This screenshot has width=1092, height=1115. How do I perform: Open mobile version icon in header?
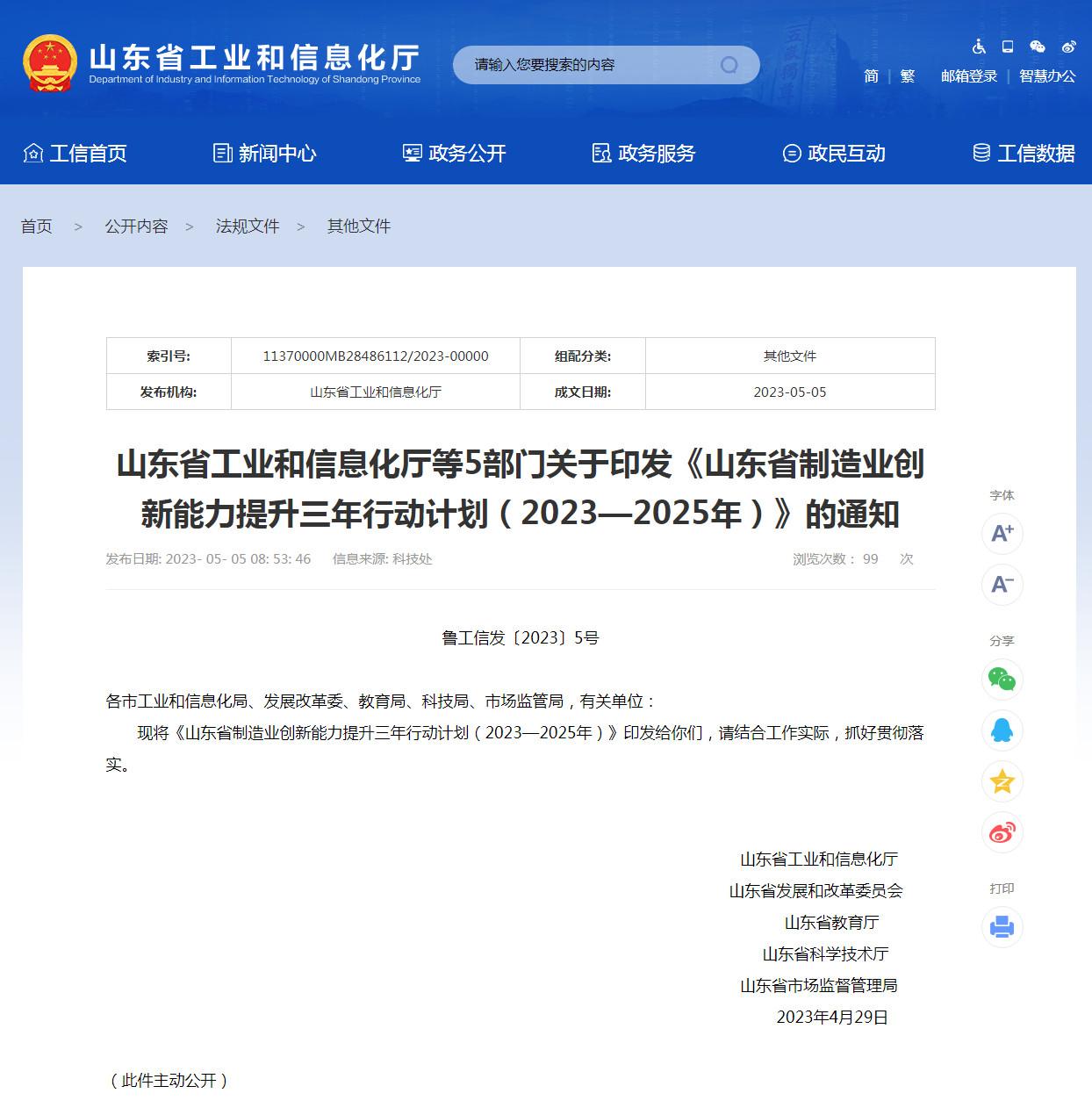pyautogui.click(x=1008, y=47)
